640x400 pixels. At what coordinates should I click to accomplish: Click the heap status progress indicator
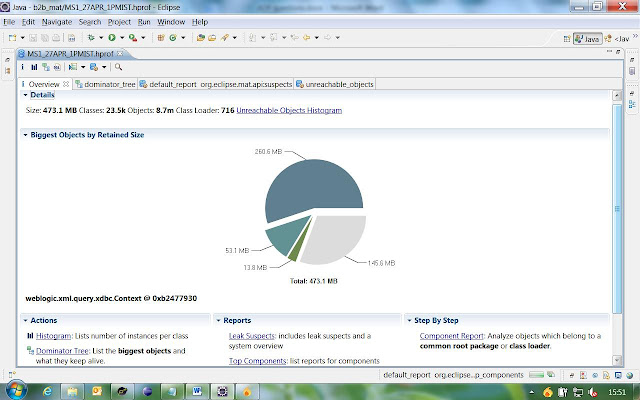536,375
